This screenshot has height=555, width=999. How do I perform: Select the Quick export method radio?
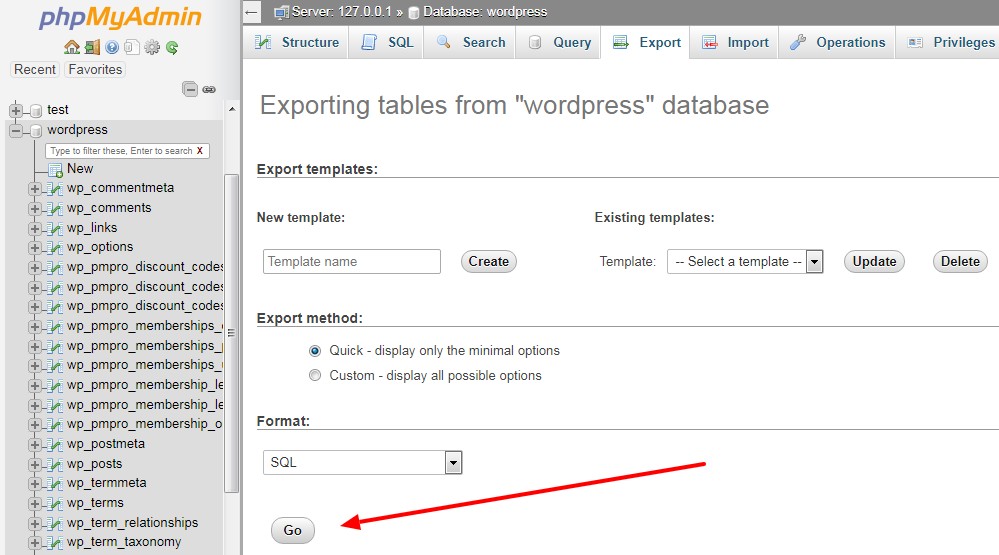[x=315, y=350]
